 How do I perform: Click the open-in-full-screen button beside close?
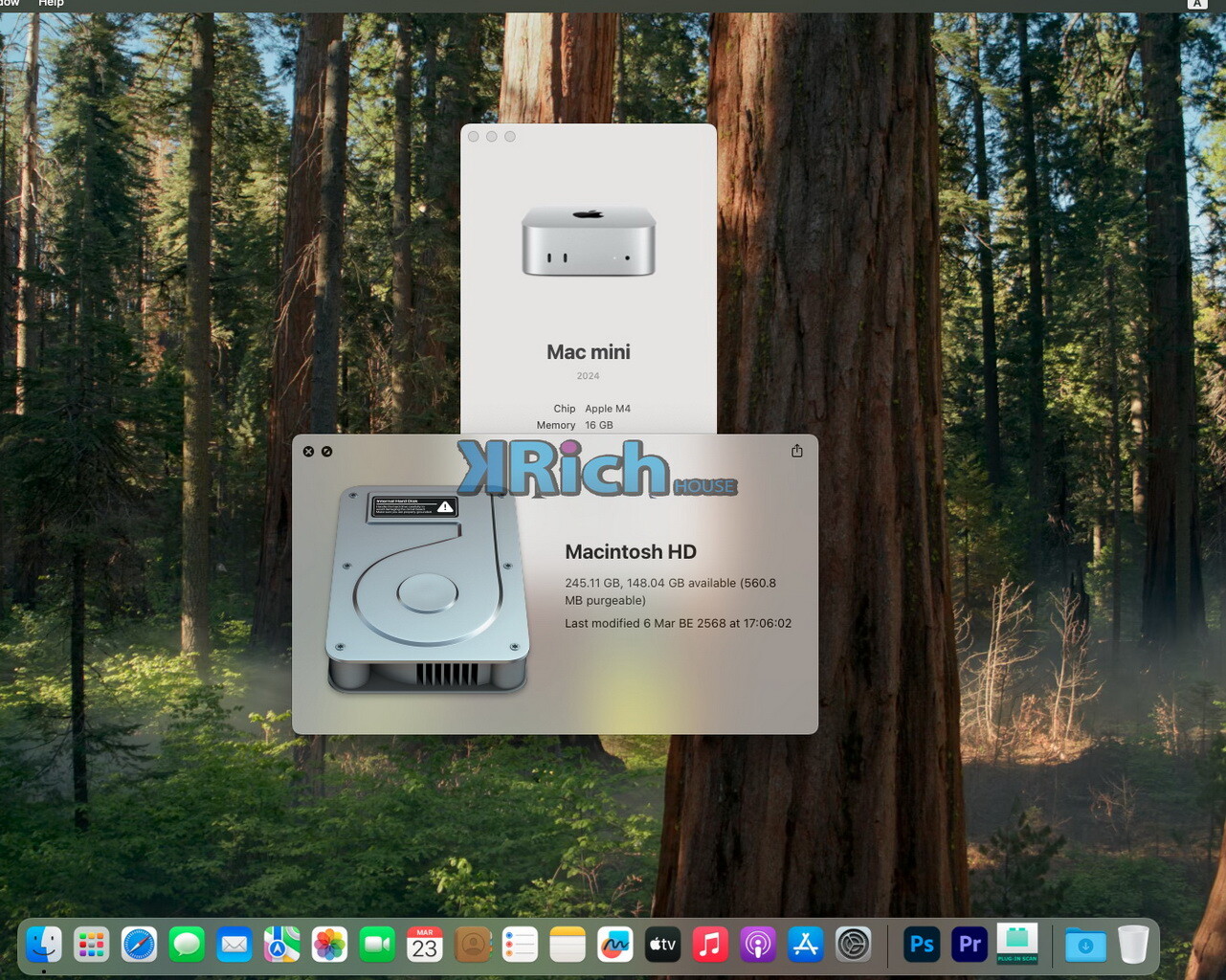click(x=327, y=452)
